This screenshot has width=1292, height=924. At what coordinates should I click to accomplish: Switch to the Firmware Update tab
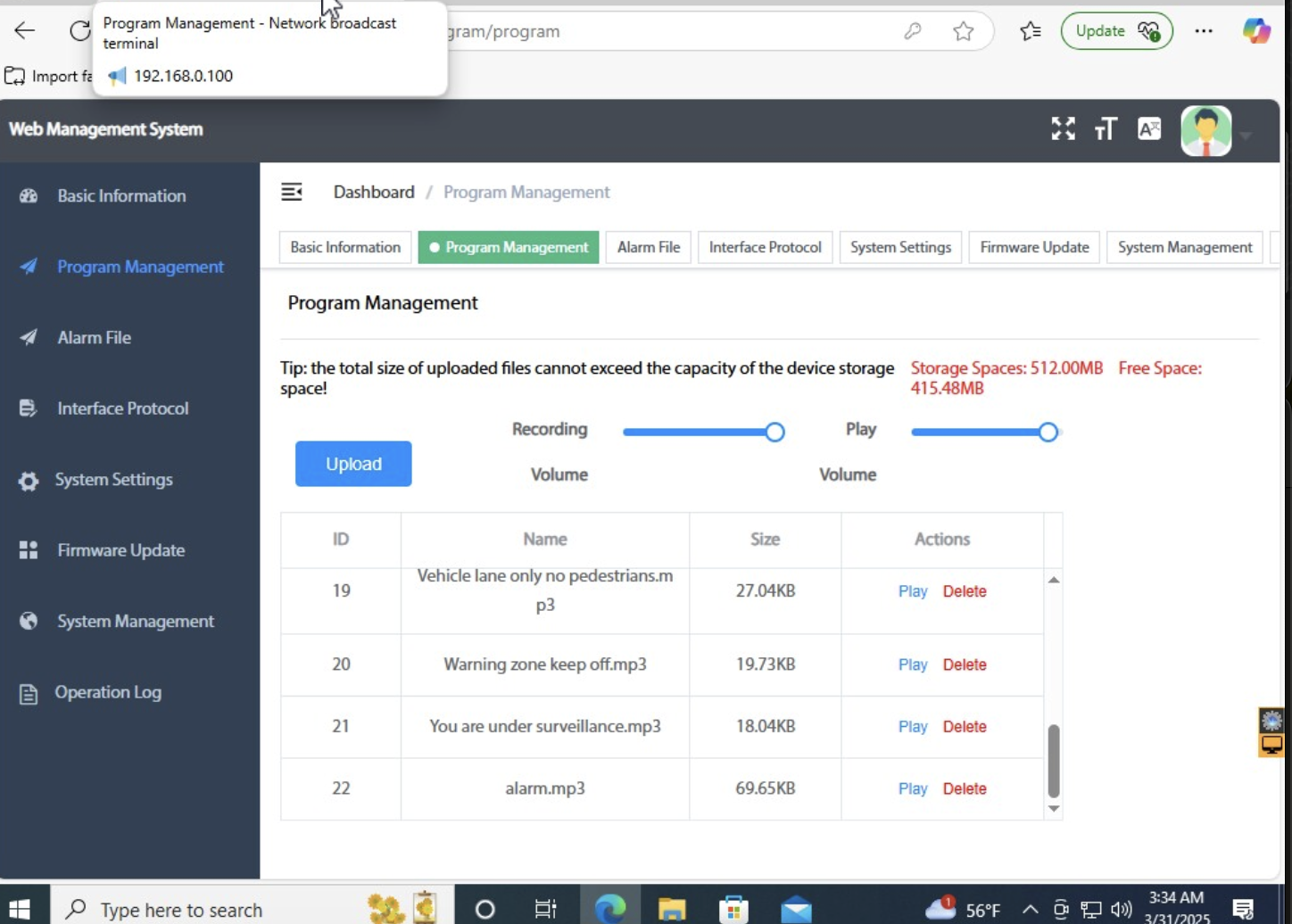(x=1034, y=247)
